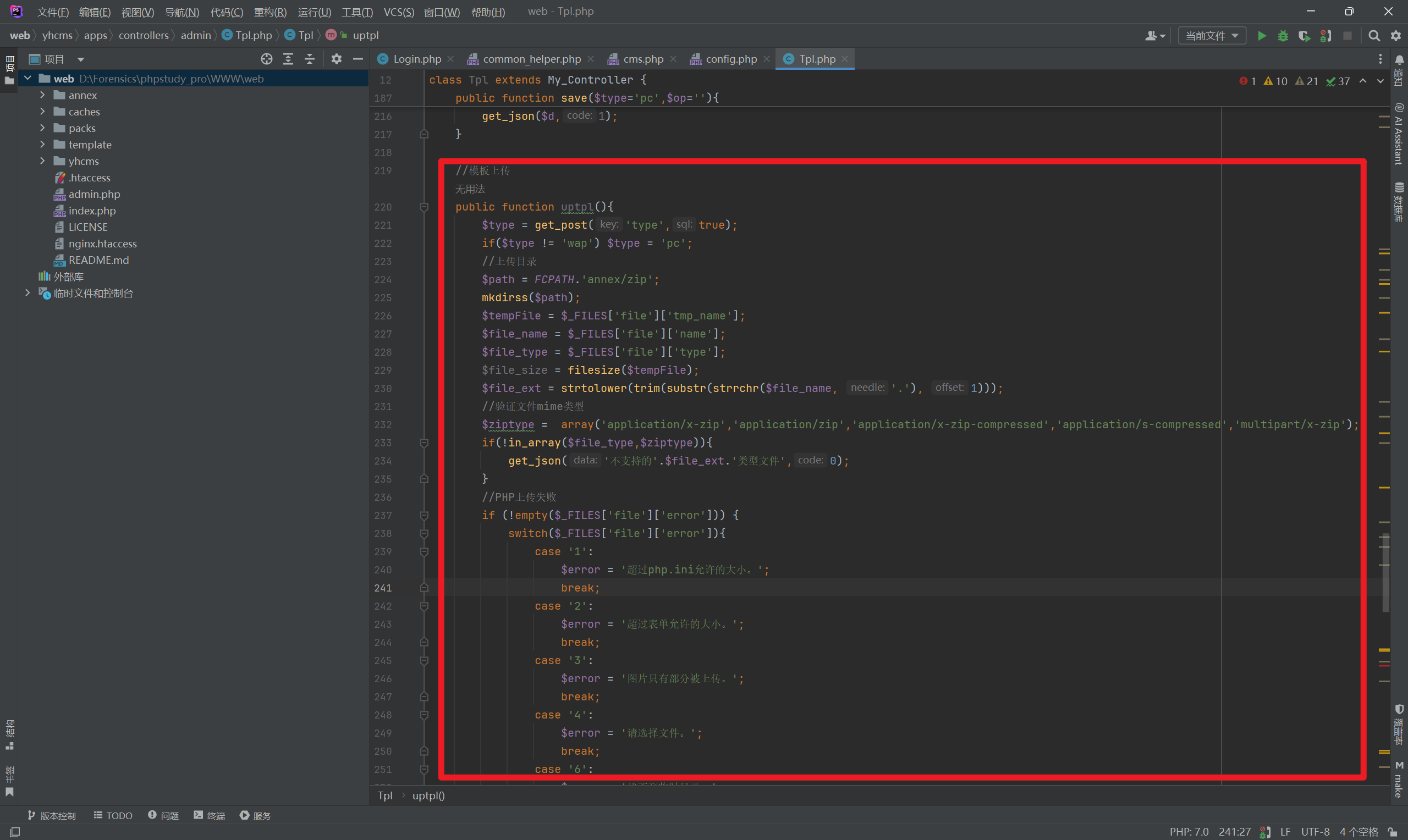Open the 工具 menu in menu bar
Viewport: 1408px width, 840px height.
point(356,12)
